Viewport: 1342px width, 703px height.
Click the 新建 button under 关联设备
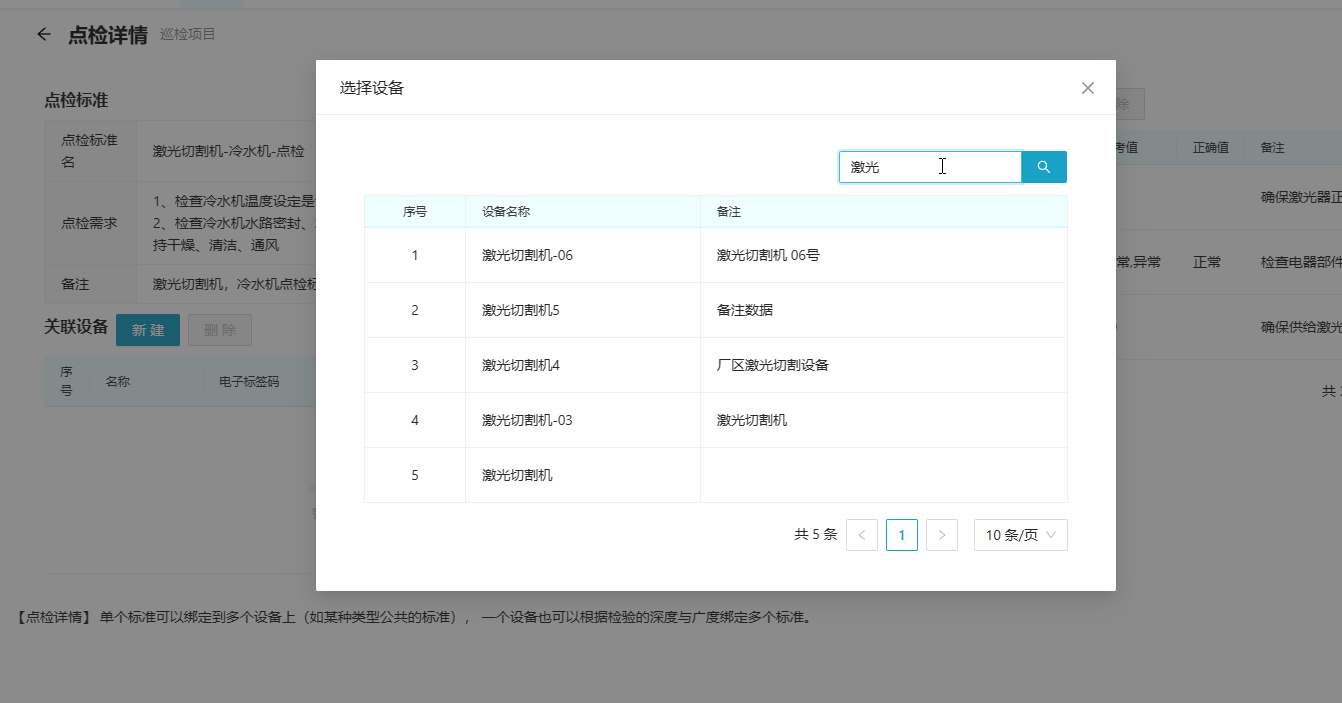148,330
